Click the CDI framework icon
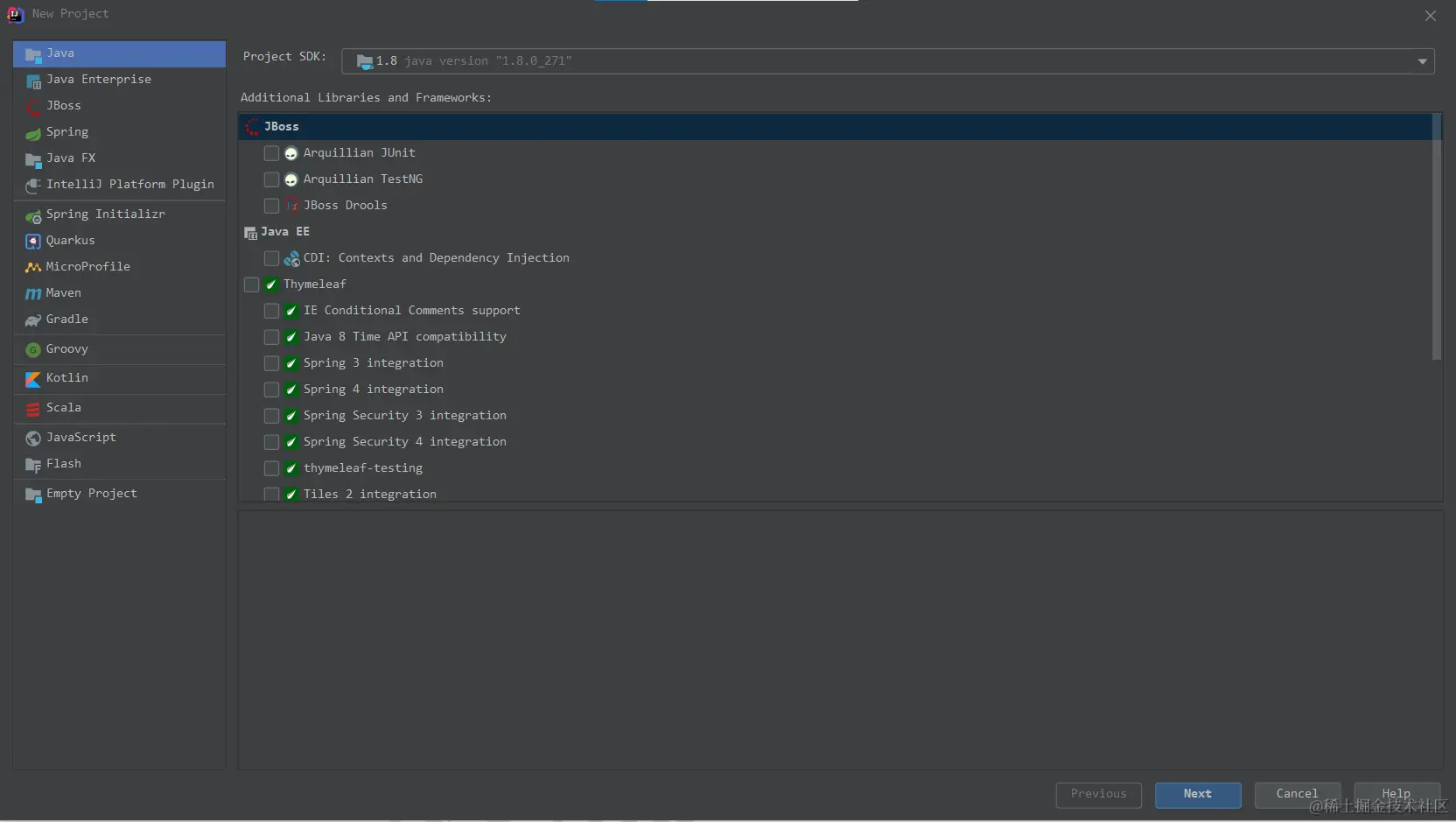The image size is (1456, 822). (291, 258)
